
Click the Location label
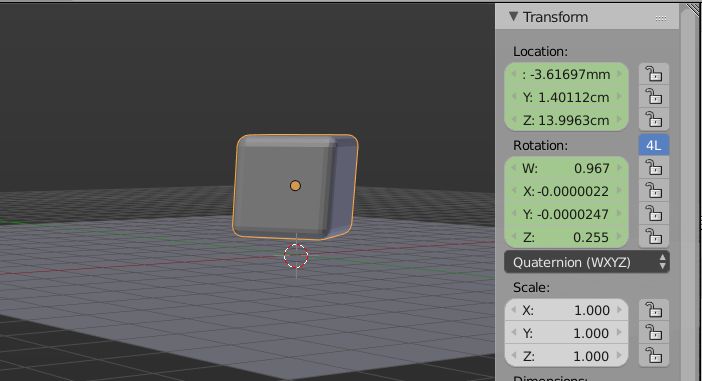pyautogui.click(x=540, y=51)
